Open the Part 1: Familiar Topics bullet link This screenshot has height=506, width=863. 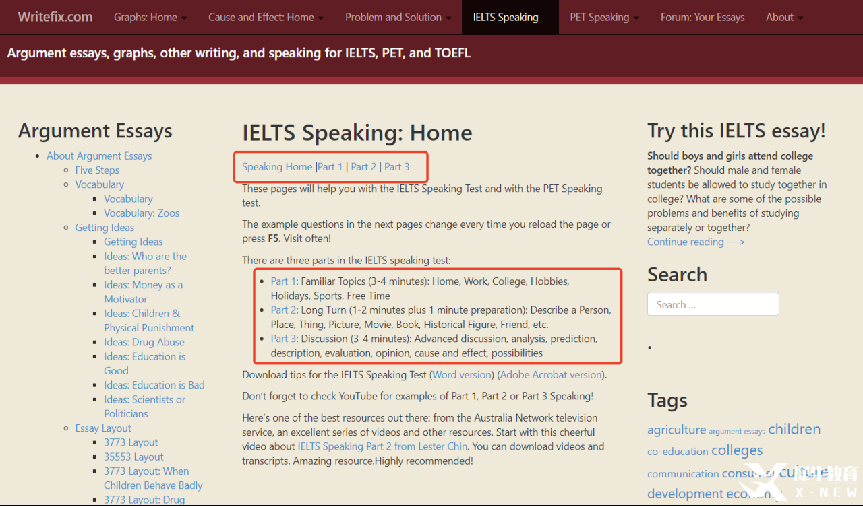coord(284,281)
